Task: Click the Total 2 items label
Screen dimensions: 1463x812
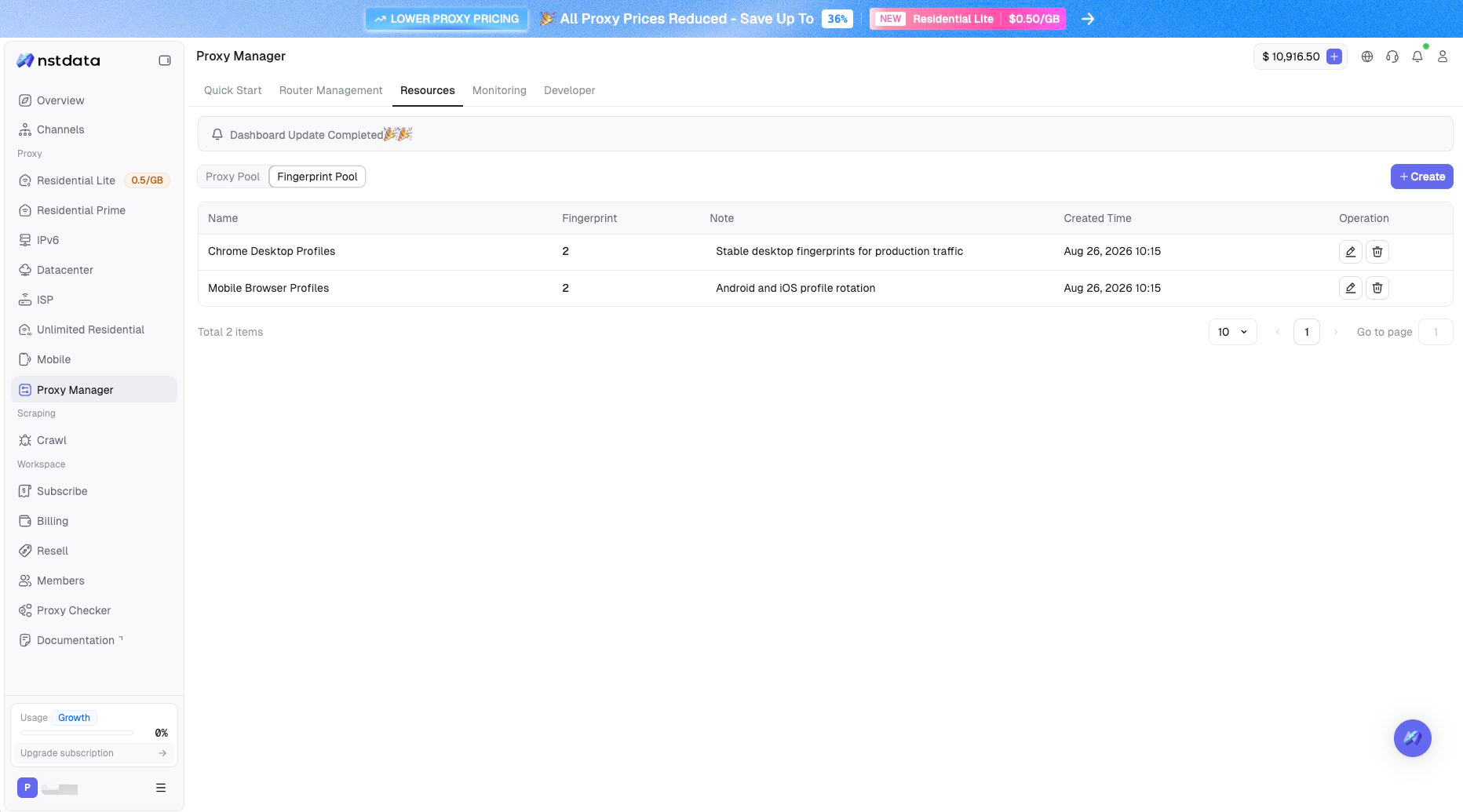Action: 230,332
